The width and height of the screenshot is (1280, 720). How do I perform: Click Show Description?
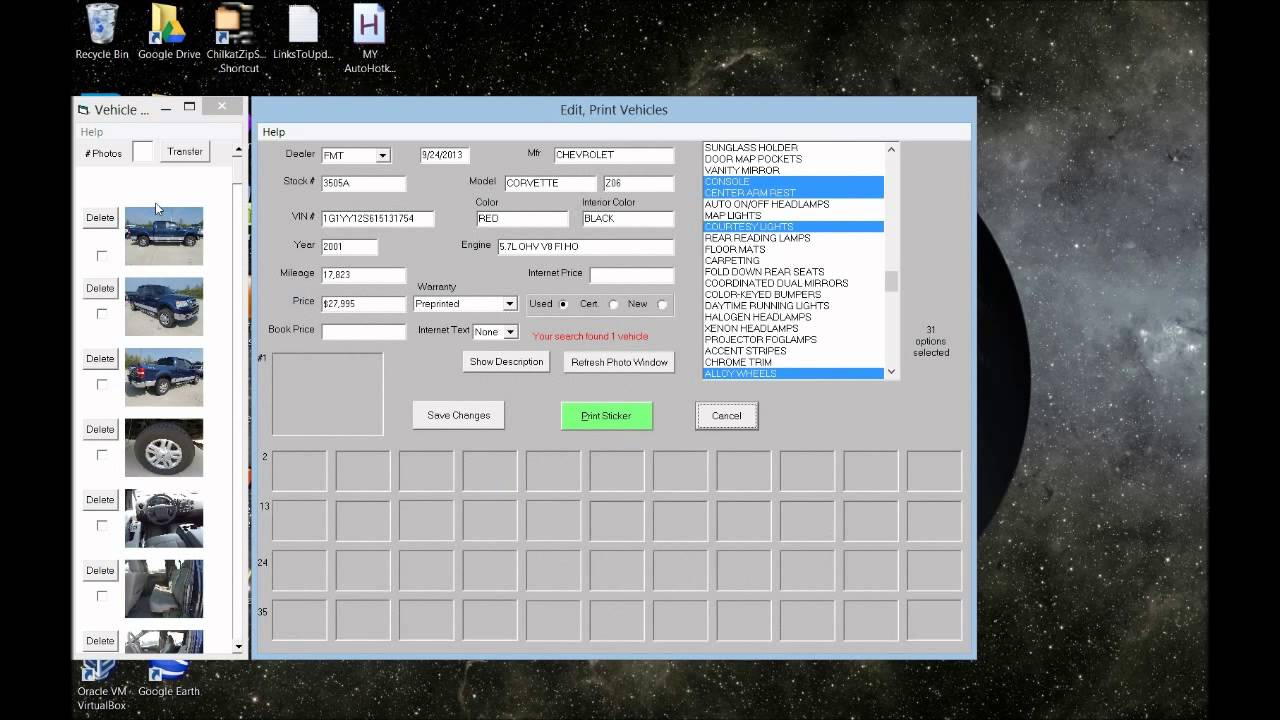click(507, 362)
